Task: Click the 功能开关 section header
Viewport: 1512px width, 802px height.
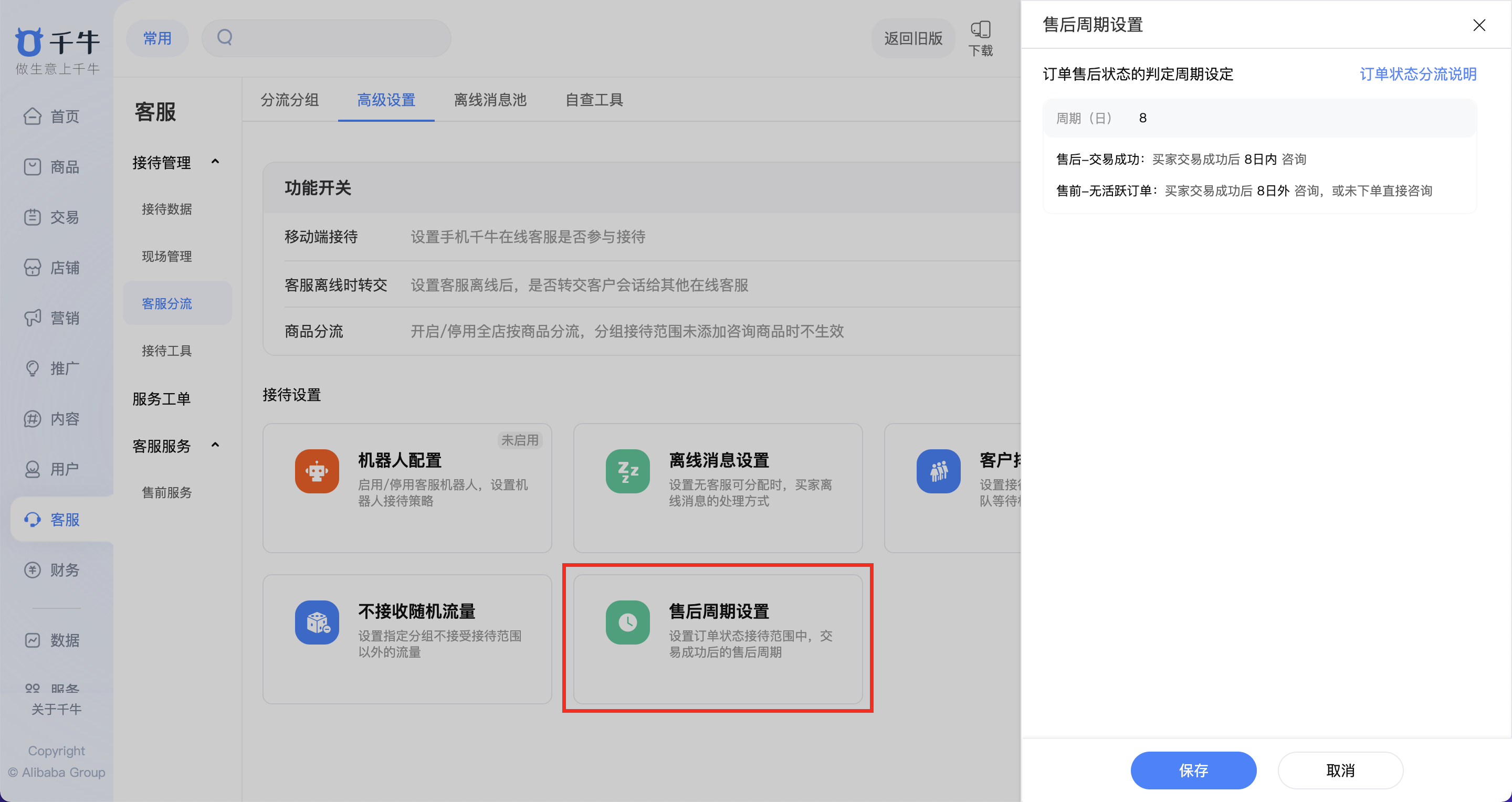Action: pyautogui.click(x=318, y=188)
